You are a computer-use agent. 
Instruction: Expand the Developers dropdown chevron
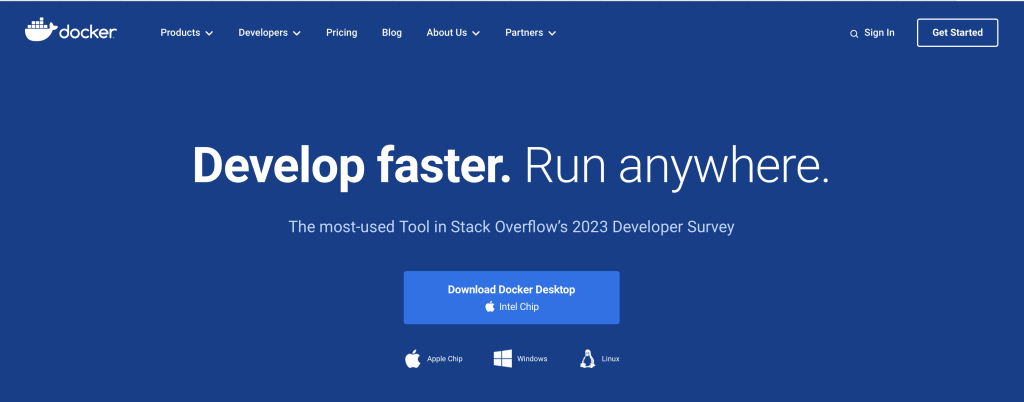[x=296, y=33]
